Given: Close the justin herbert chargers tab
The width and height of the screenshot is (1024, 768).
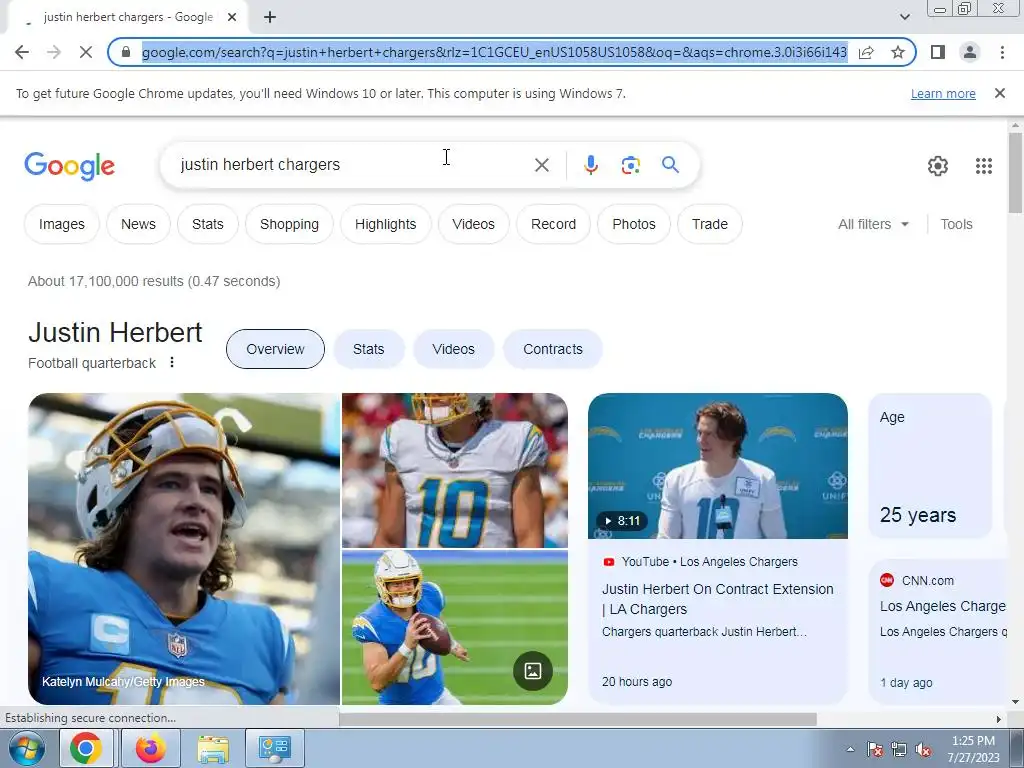Looking at the screenshot, I should tap(232, 17).
